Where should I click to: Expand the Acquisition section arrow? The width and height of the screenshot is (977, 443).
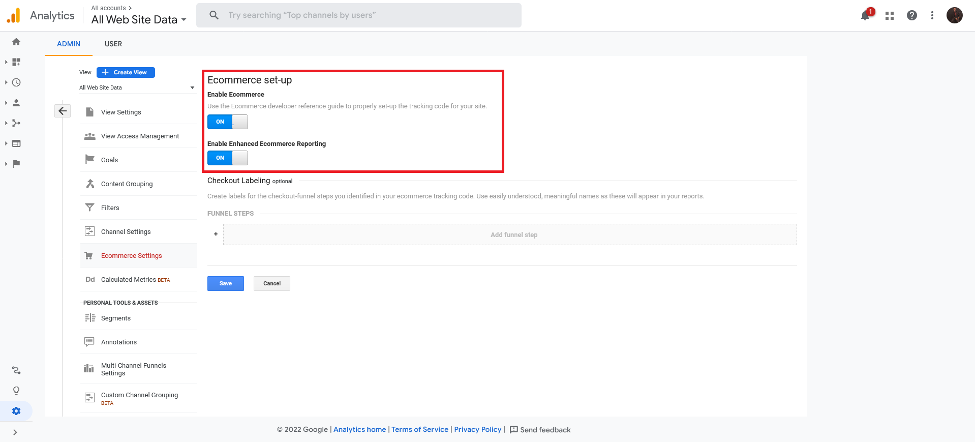[6, 123]
